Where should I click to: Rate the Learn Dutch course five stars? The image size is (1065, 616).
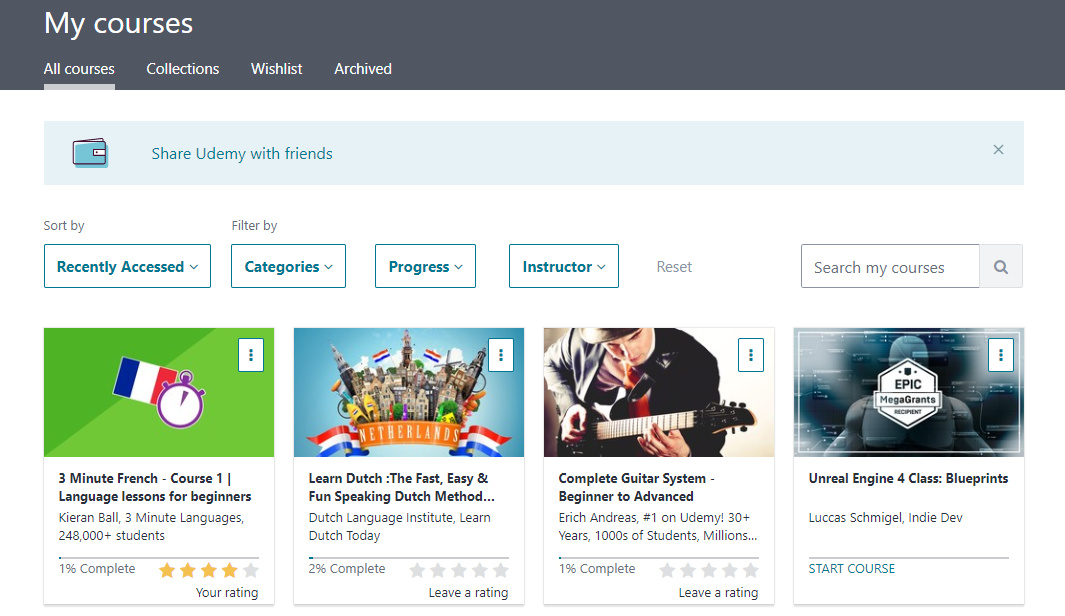[x=501, y=570]
